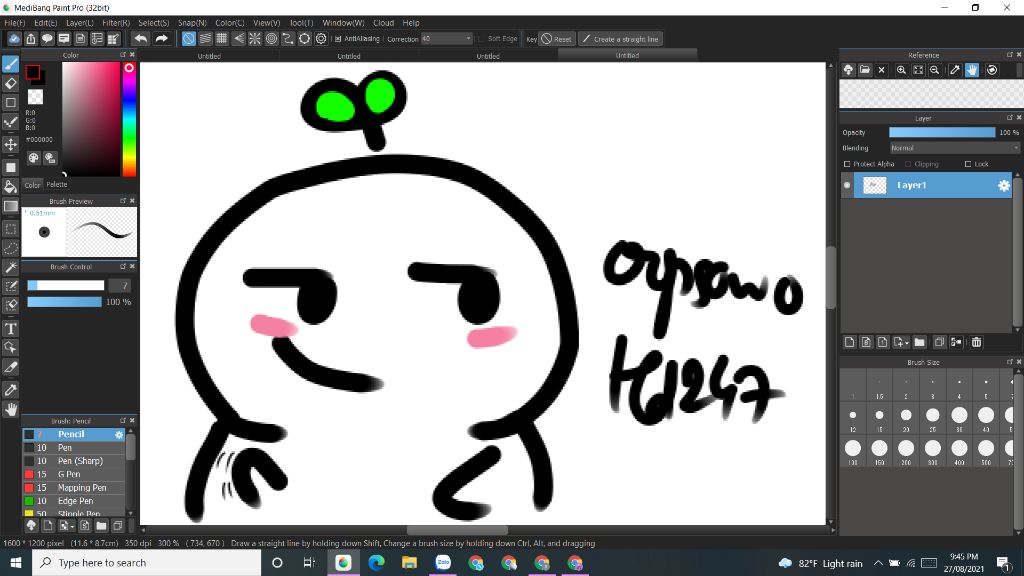Click Create a straight line button

tap(620, 39)
